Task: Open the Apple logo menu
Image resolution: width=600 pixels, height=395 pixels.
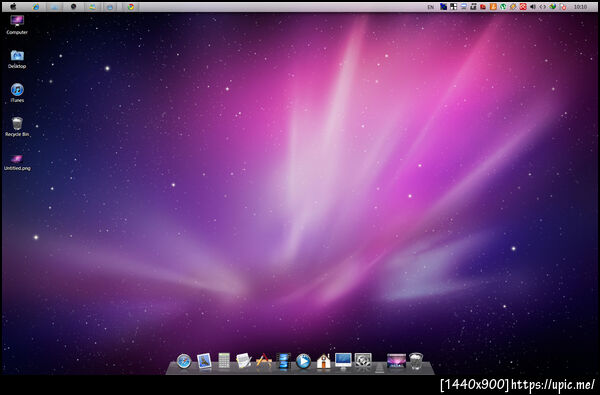Action: click(13, 7)
